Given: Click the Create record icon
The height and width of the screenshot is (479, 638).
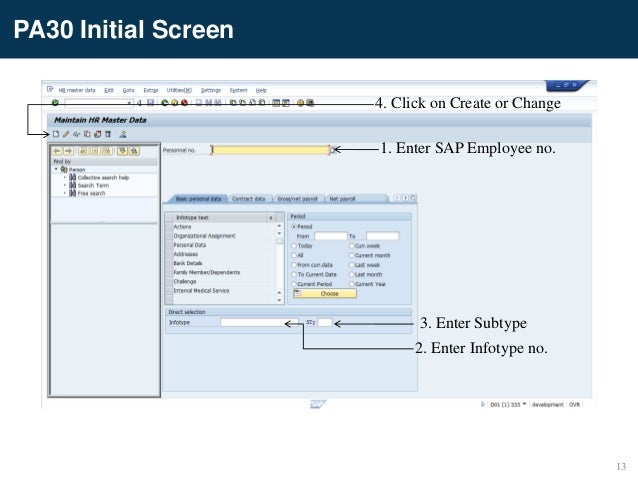Looking at the screenshot, I should (56, 134).
